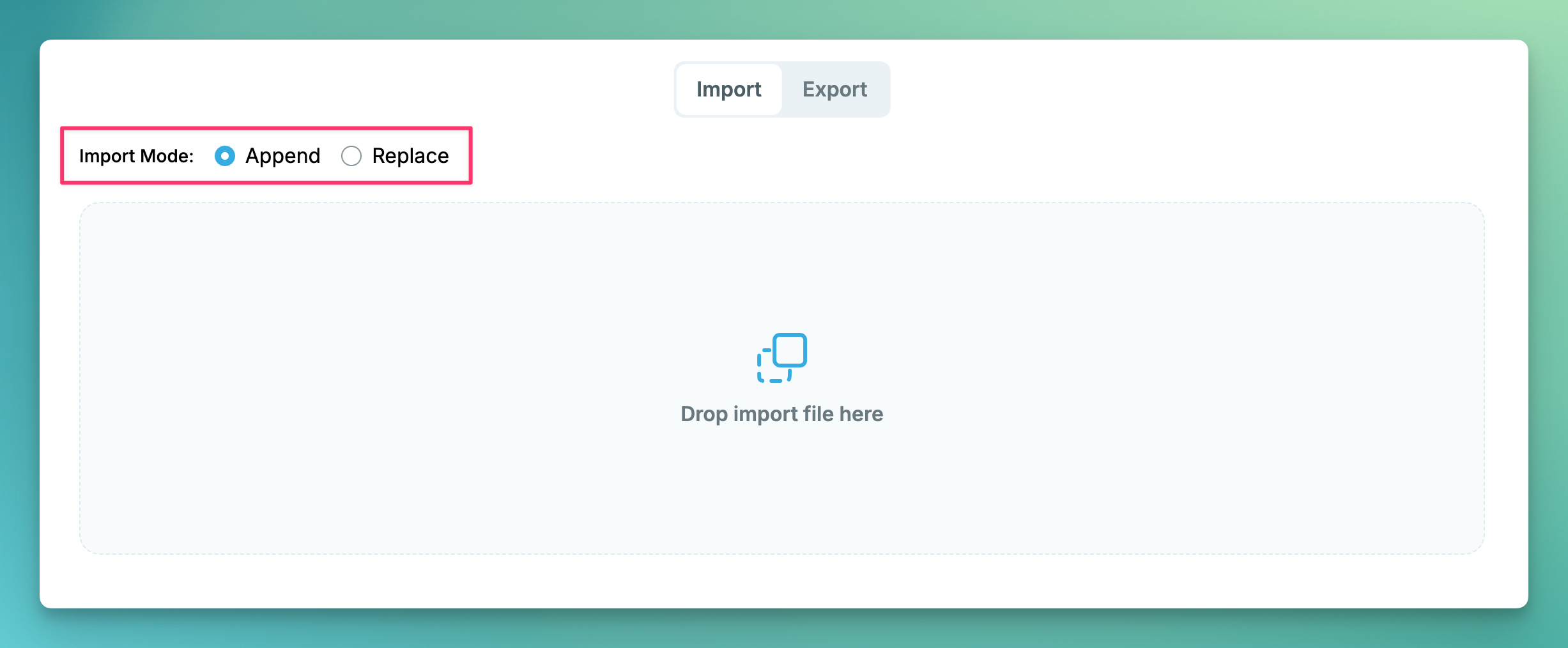Select the Append import mode radio button

[225, 156]
